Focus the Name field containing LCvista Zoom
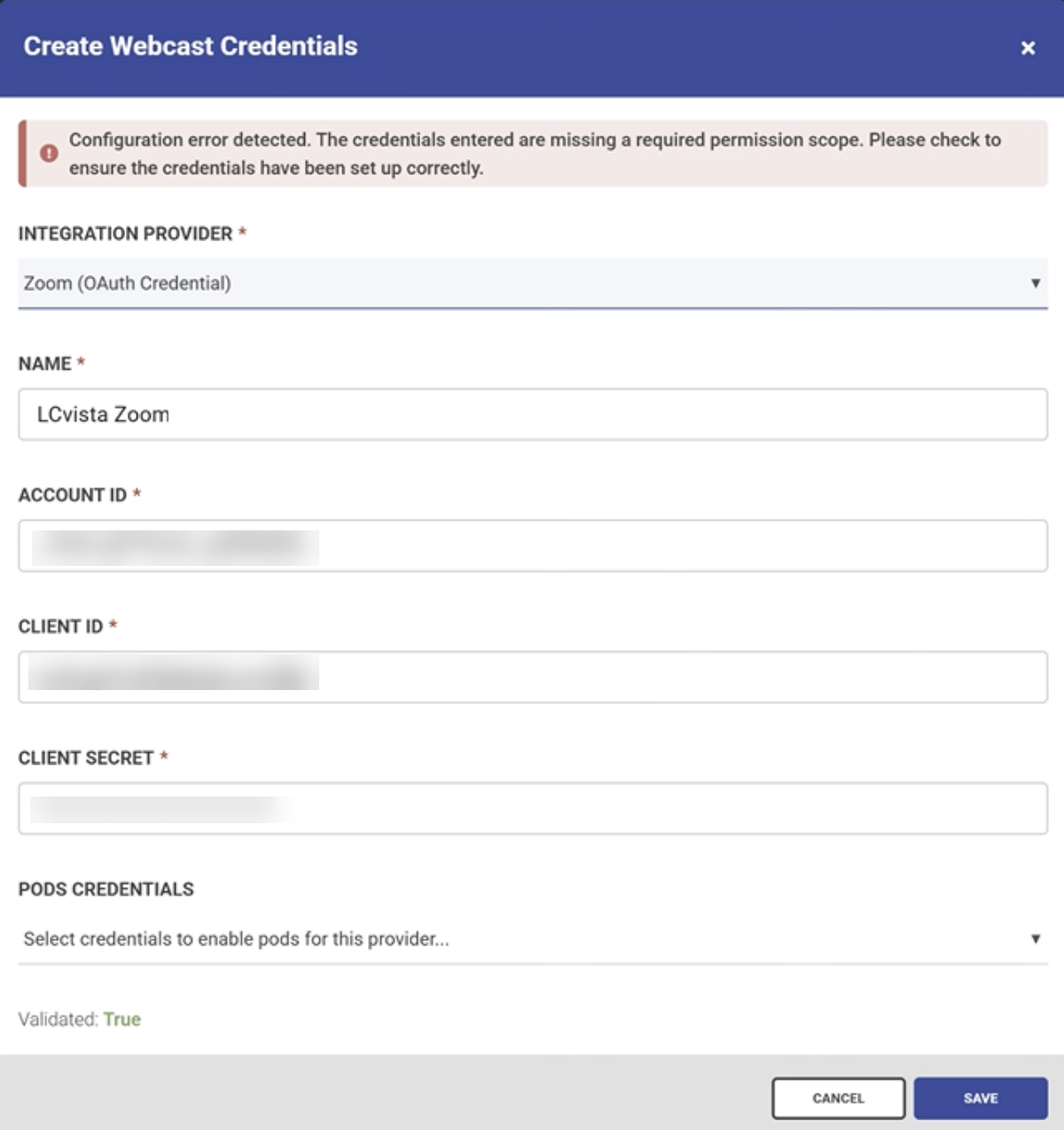1064x1130 pixels. (x=532, y=414)
